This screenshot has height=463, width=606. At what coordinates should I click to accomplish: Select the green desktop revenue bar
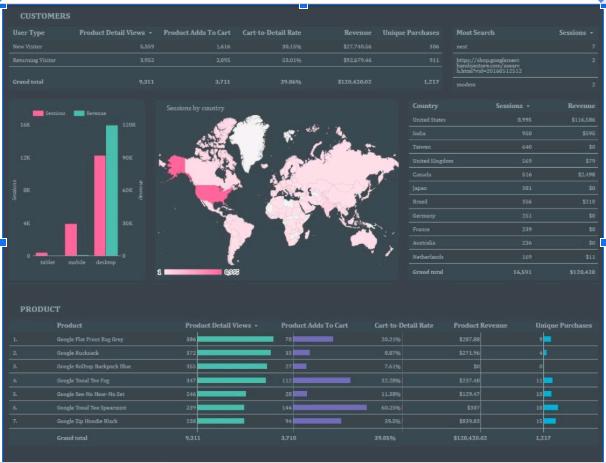pos(112,190)
